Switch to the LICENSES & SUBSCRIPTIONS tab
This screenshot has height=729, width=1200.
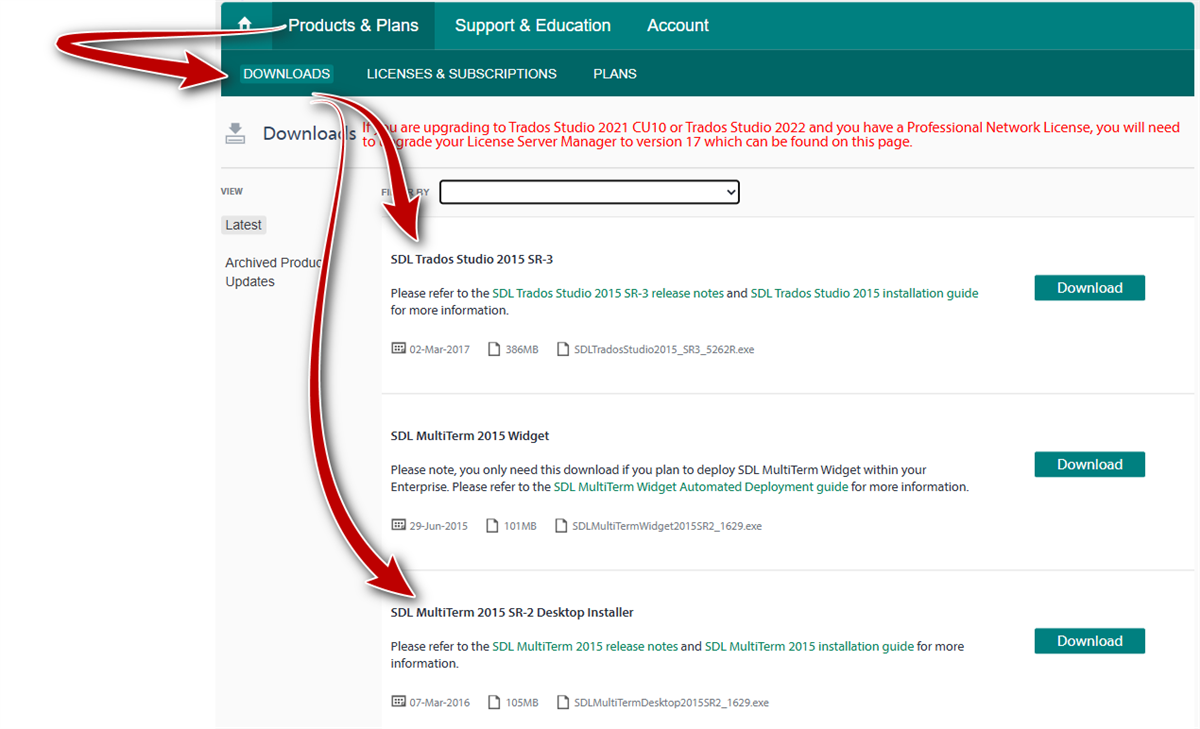461,73
